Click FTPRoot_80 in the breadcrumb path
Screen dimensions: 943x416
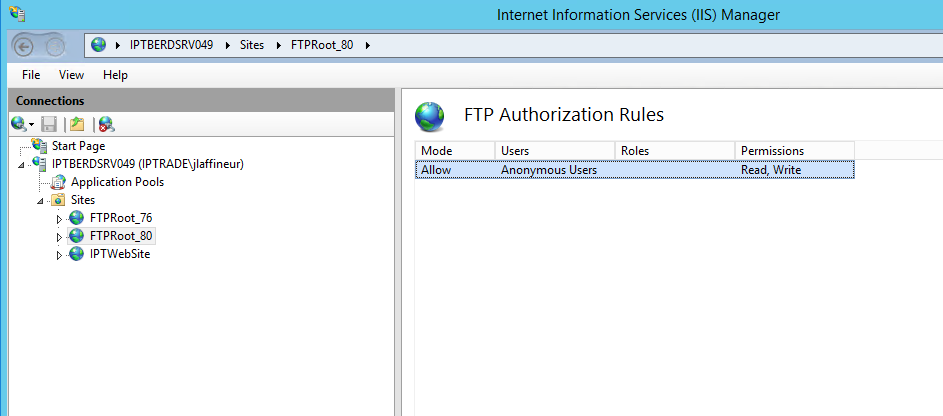(x=322, y=44)
